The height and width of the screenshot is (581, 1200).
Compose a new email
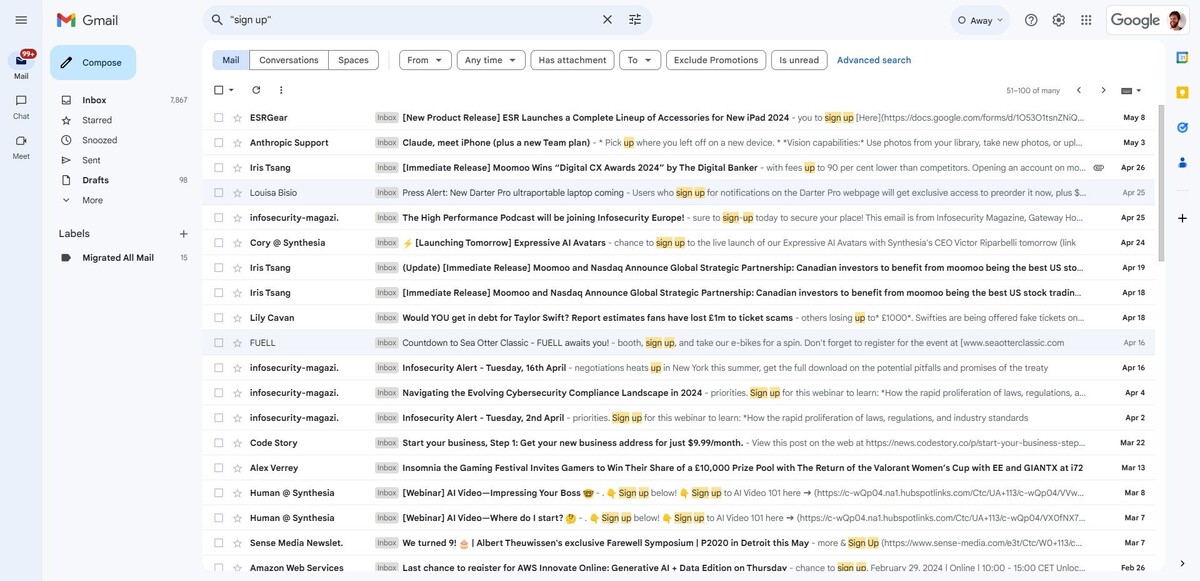pos(93,62)
